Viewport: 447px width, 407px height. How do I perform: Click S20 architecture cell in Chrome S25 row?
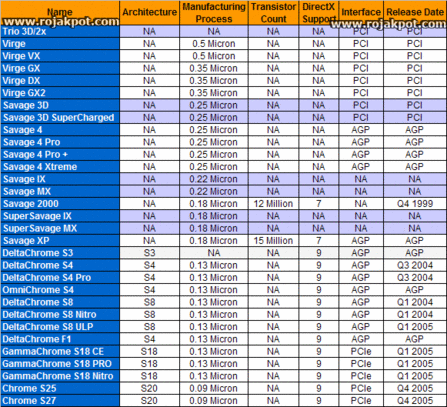pyautogui.click(x=149, y=389)
